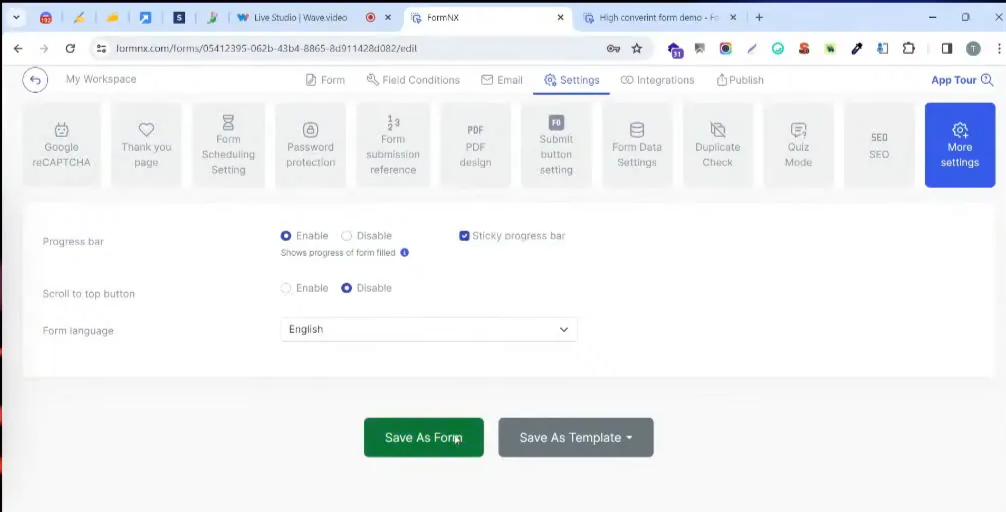Click the Save As Form button

click(x=423, y=438)
